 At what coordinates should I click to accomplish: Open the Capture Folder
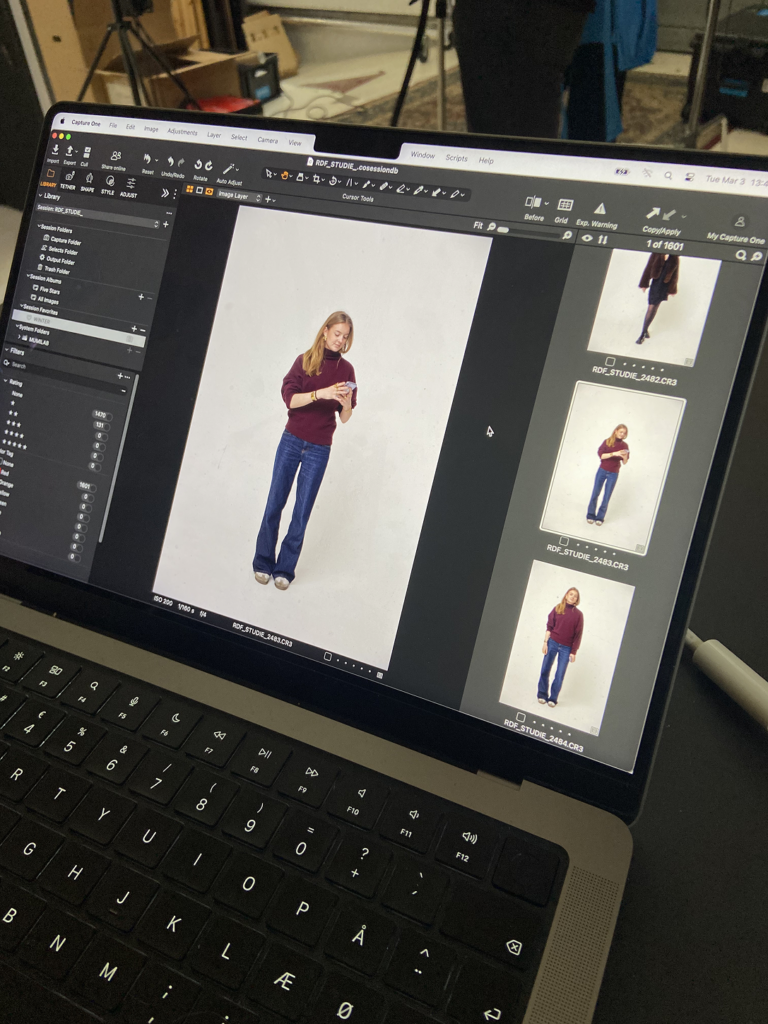(x=62, y=240)
